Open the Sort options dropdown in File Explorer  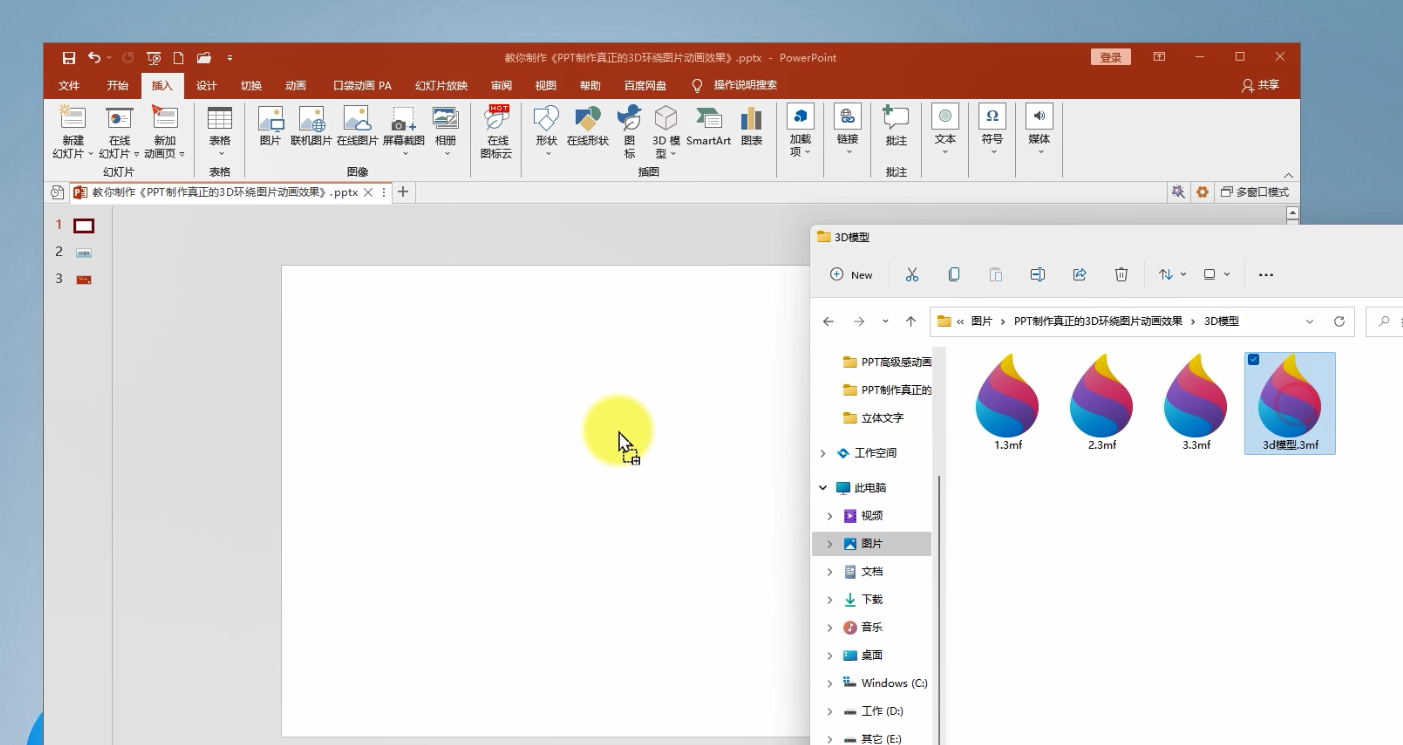pyautogui.click(x=1172, y=275)
